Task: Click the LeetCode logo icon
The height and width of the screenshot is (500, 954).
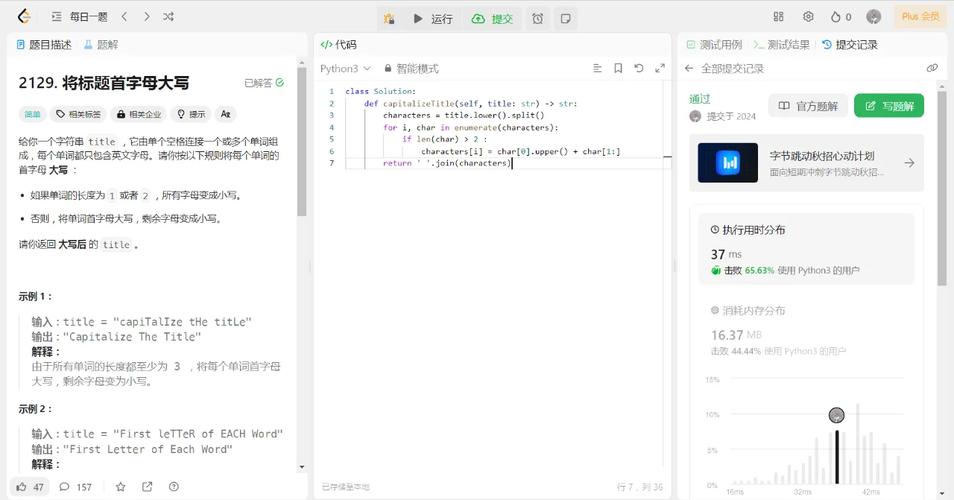Action: tap(24, 16)
